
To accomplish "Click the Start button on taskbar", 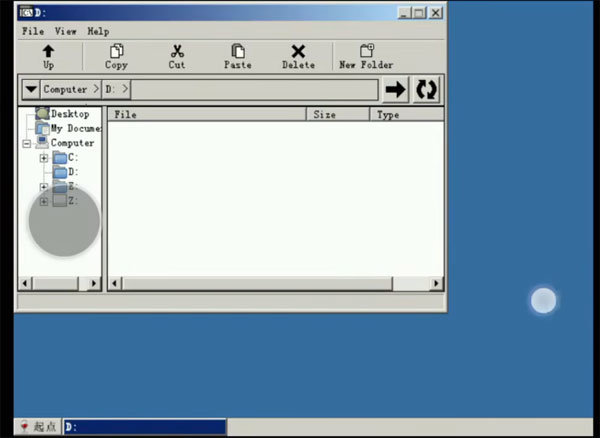I will 38,427.
